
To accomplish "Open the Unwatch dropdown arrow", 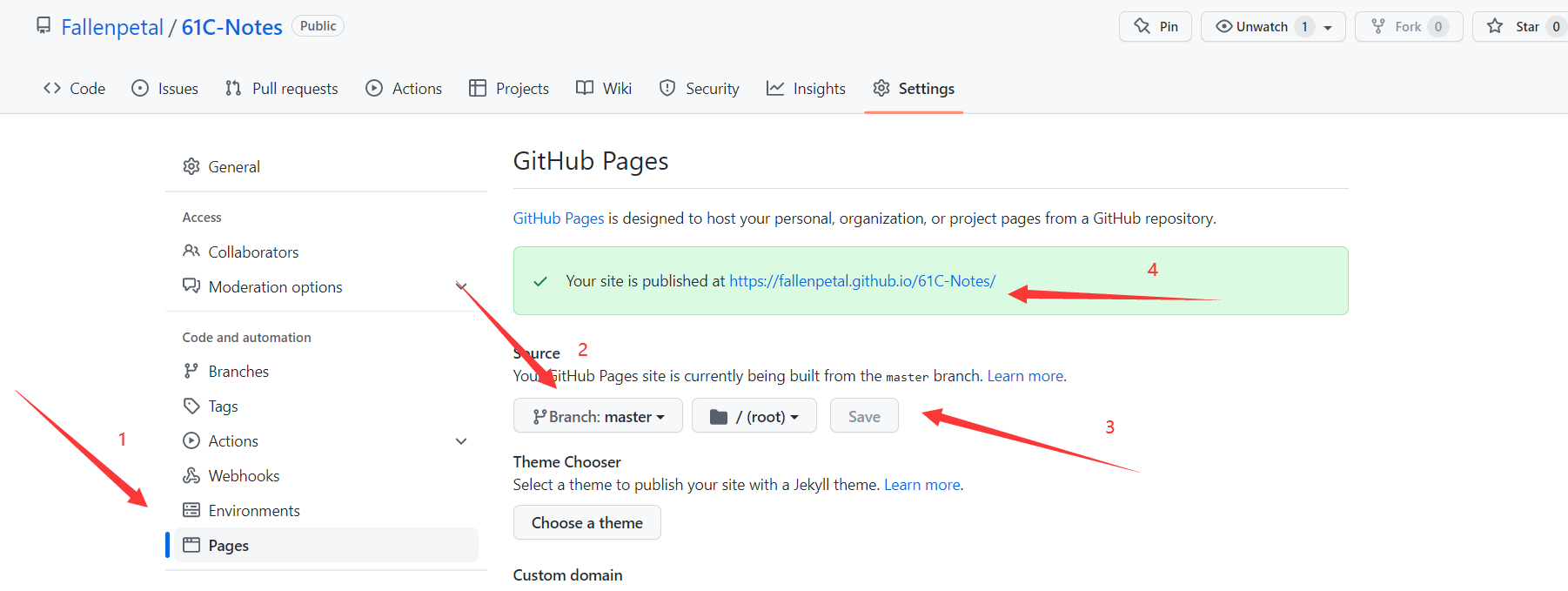I will coord(1328,27).
